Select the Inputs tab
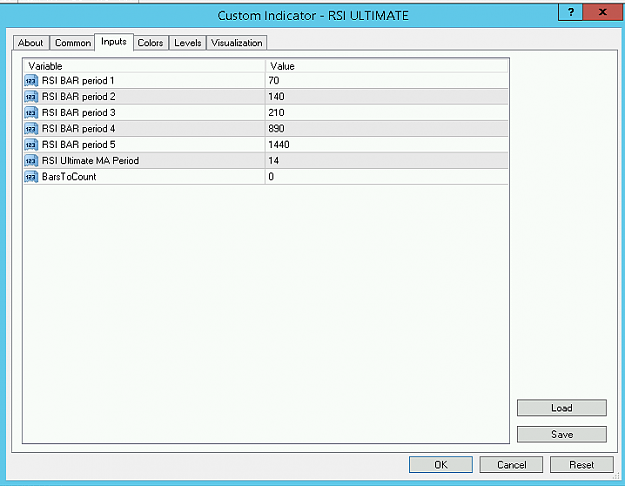 click(x=114, y=42)
